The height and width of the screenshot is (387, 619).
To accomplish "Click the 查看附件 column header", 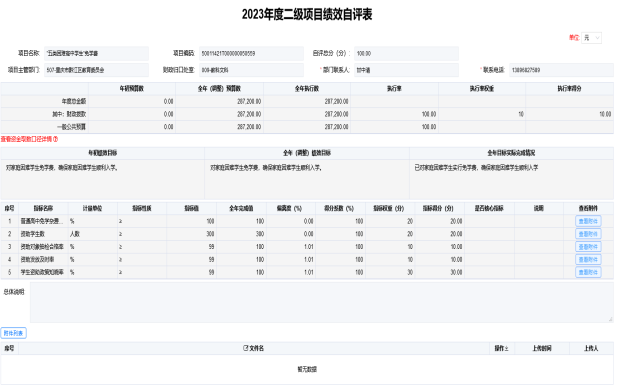I will point(588,208).
